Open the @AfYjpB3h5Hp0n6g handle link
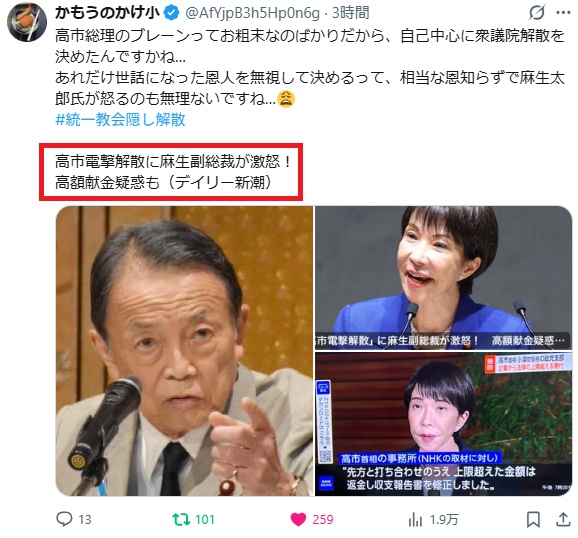This screenshot has width=578, height=538. [253, 13]
